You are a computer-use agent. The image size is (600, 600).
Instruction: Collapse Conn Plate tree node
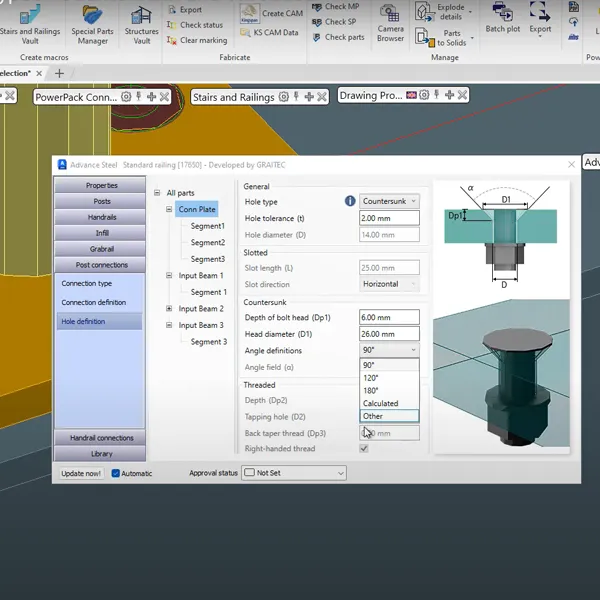point(169,209)
